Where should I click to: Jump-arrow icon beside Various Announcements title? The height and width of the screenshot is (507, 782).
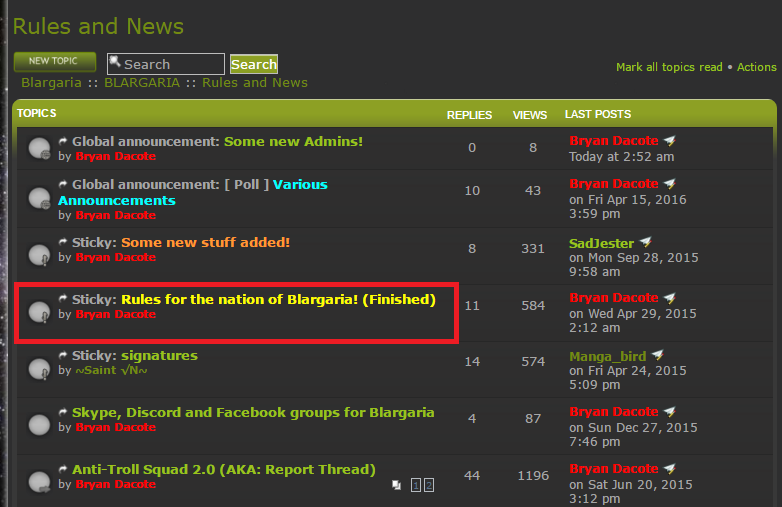tap(63, 184)
